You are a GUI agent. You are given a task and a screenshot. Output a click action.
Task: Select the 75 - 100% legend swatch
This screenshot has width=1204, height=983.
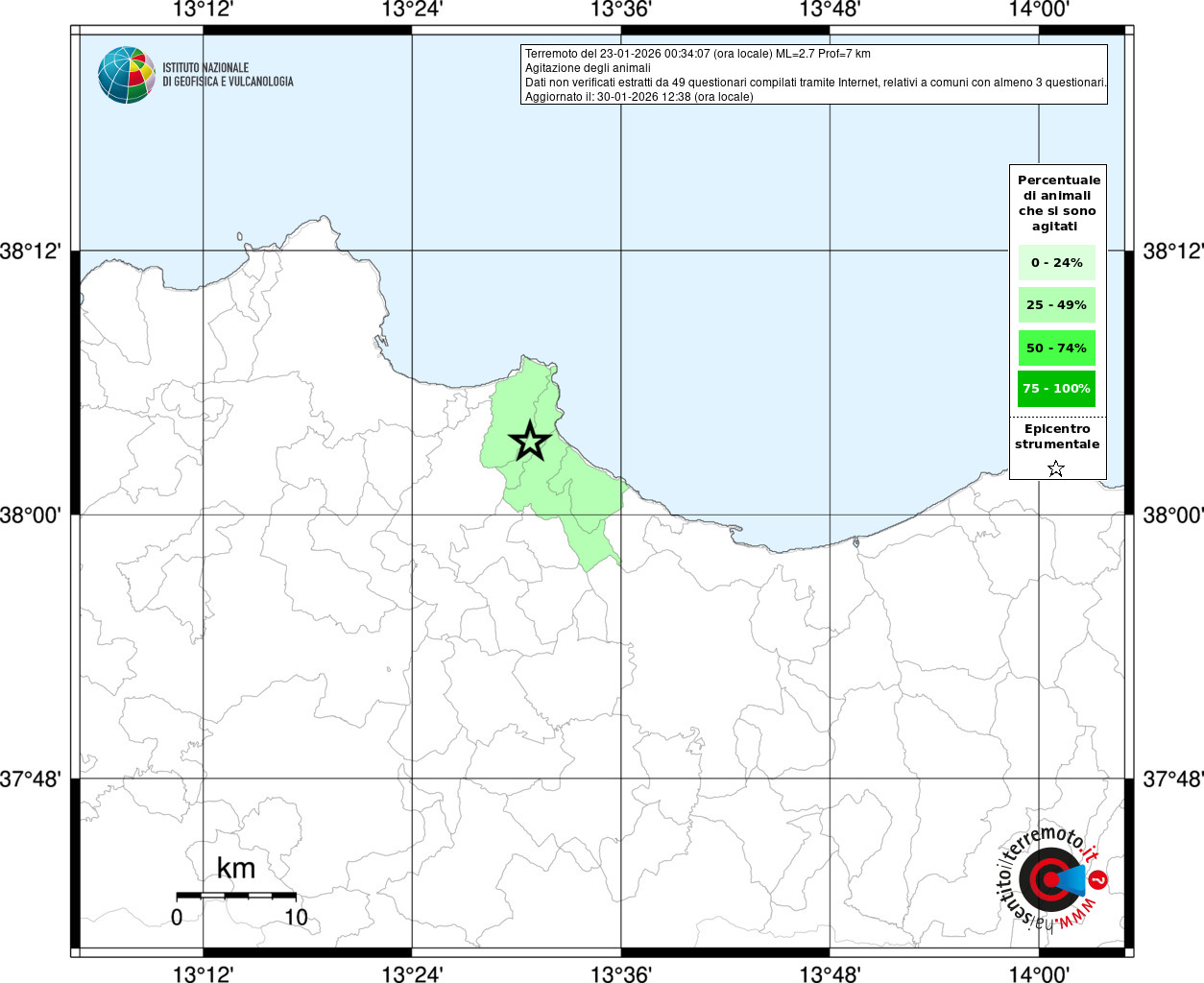coord(1056,389)
